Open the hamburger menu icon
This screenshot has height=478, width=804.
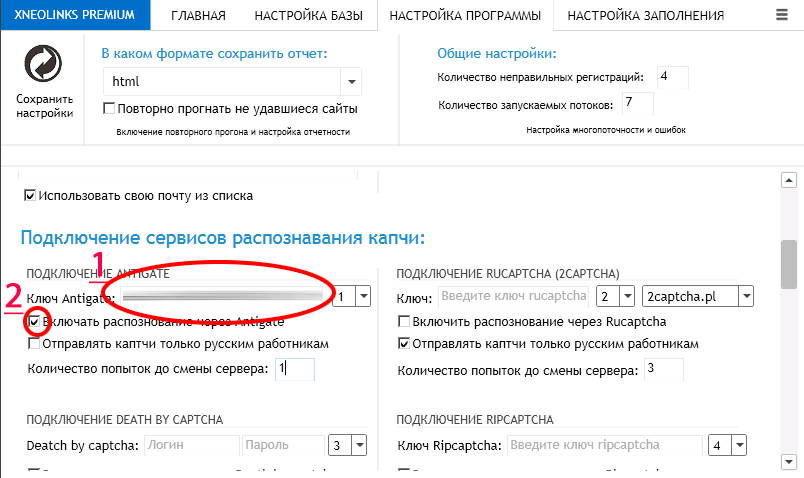[x=781, y=15]
